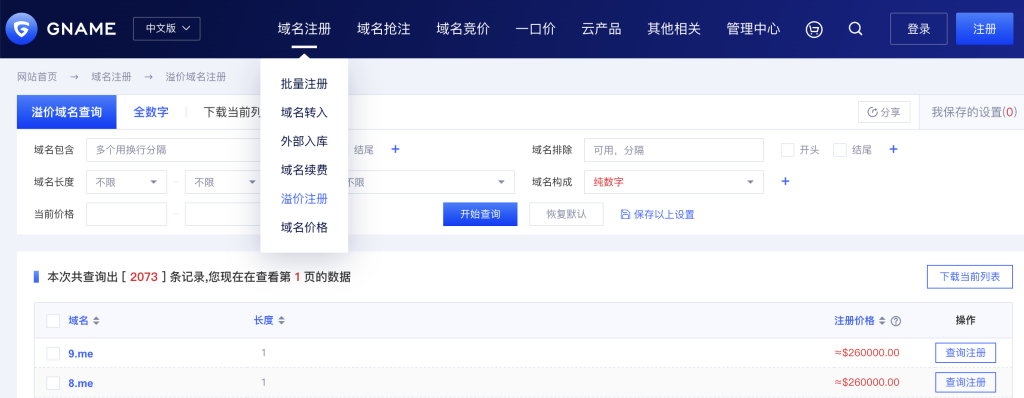Open 一口价 in the top navigation
The width and height of the screenshot is (1024, 398).
[x=536, y=29]
